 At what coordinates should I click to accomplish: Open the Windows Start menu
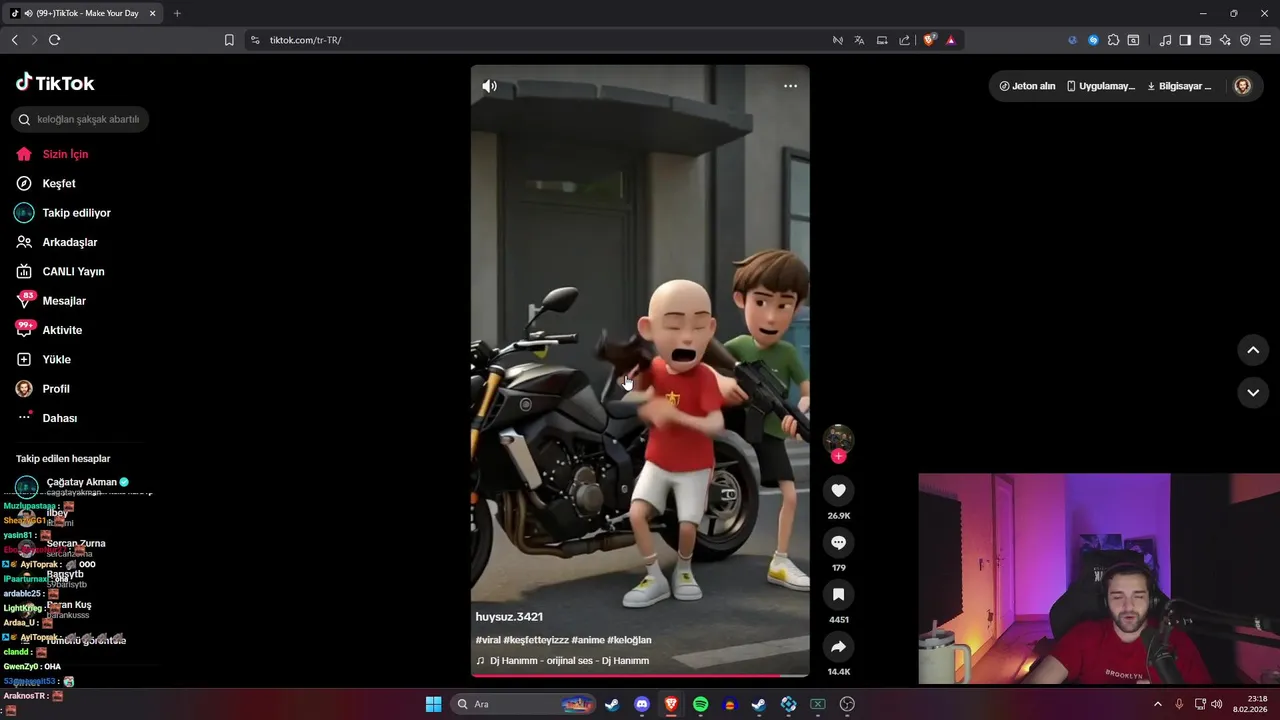pos(433,704)
